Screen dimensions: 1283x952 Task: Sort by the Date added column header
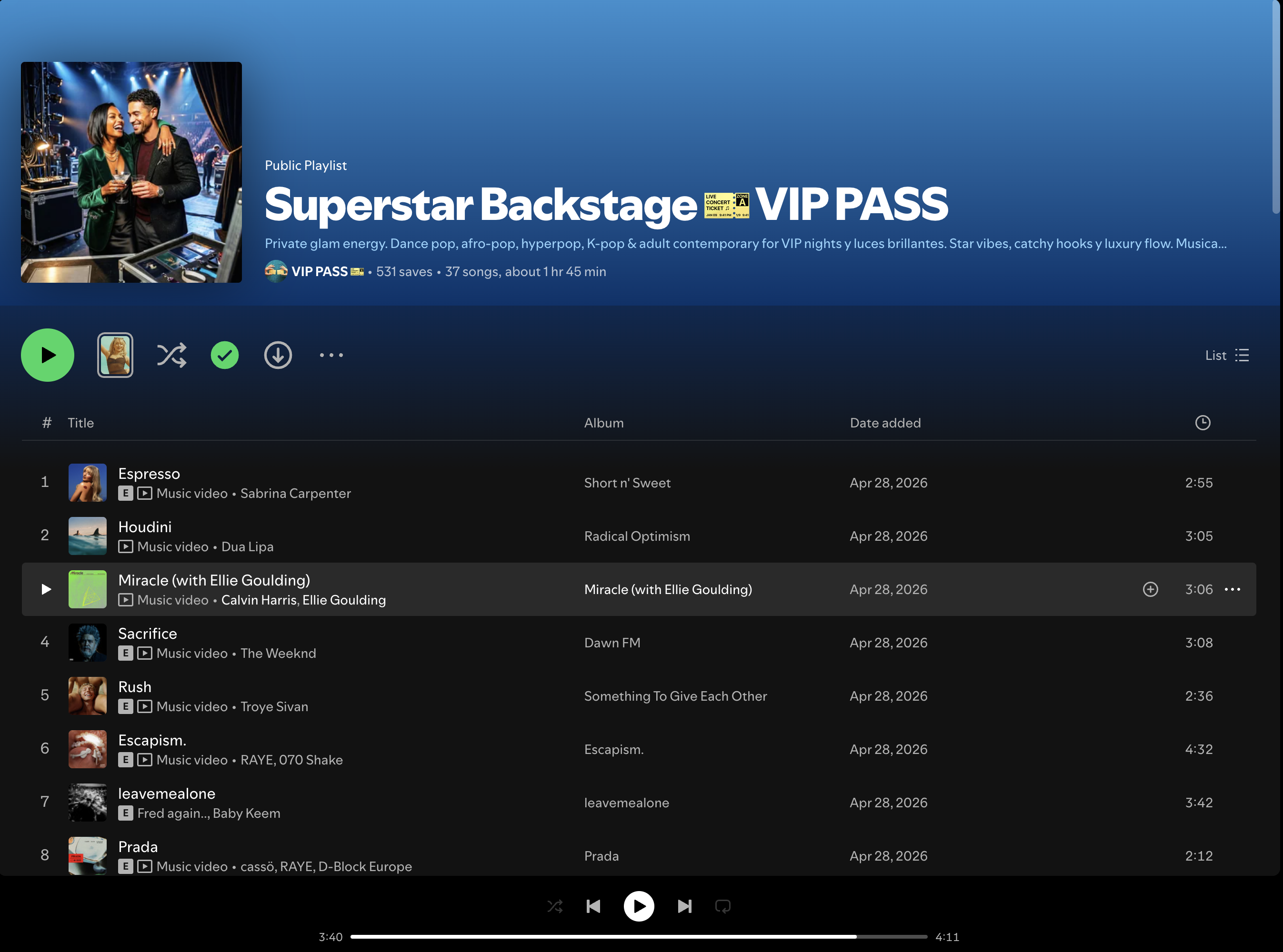(885, 423)
